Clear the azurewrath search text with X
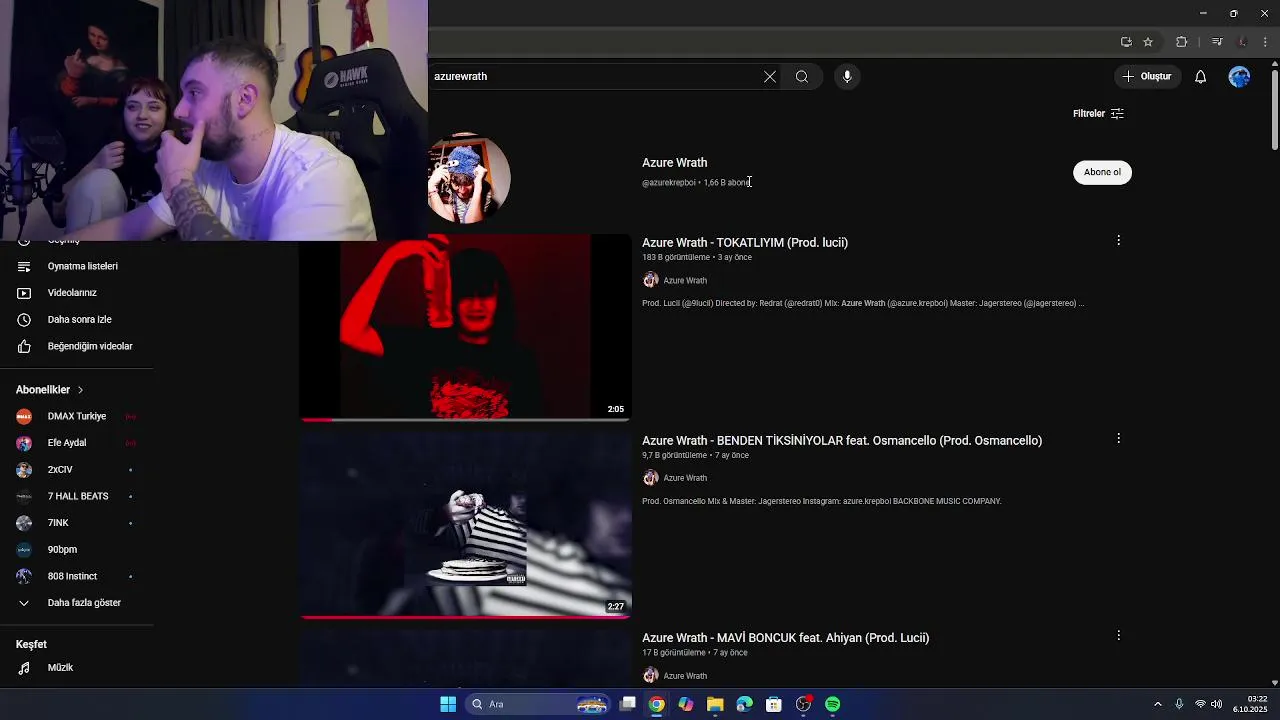The height and width of the screenshot is (720, 1280). 770,77
